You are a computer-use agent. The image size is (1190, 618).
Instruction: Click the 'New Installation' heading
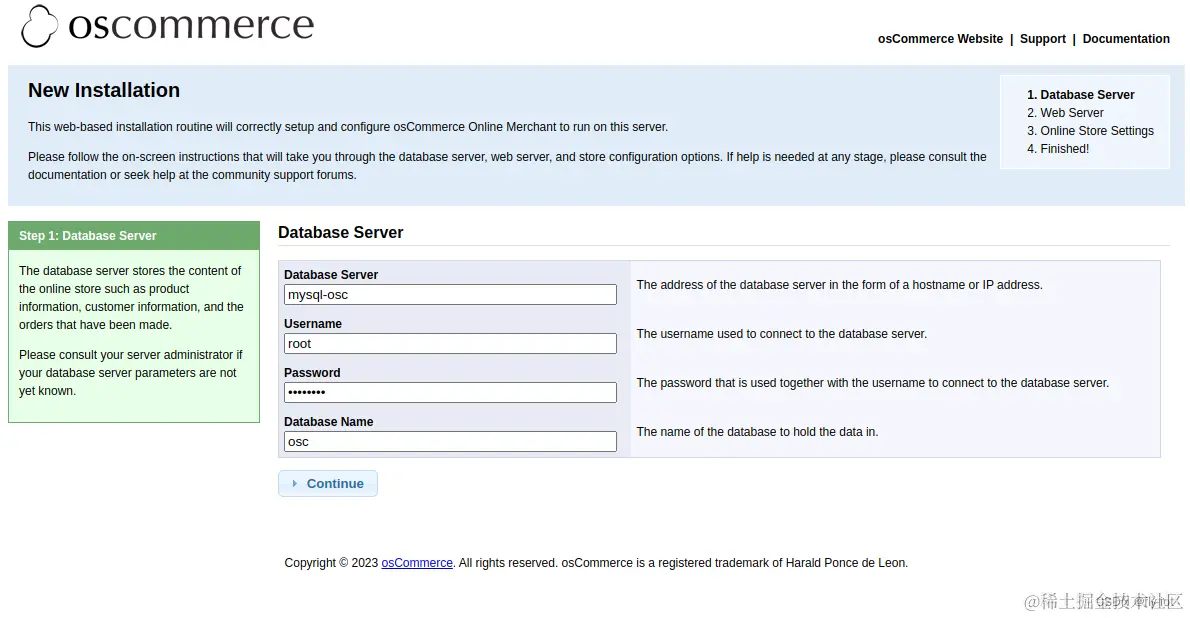[x=104, y=90]
